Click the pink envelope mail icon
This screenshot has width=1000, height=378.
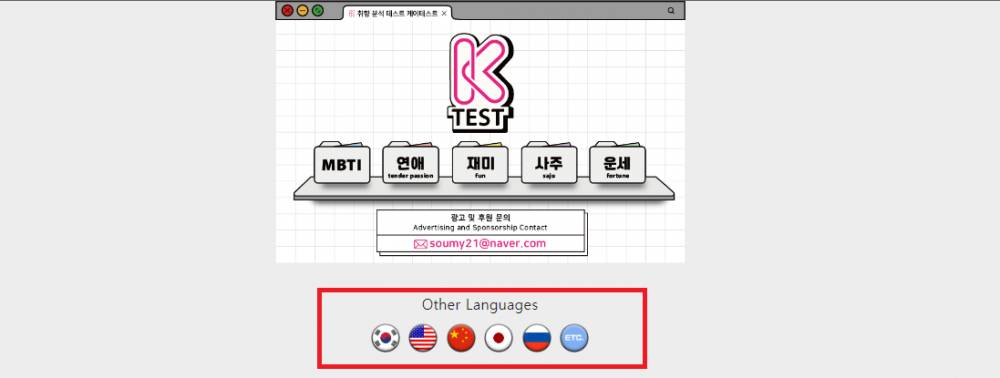tap(420, 244)
